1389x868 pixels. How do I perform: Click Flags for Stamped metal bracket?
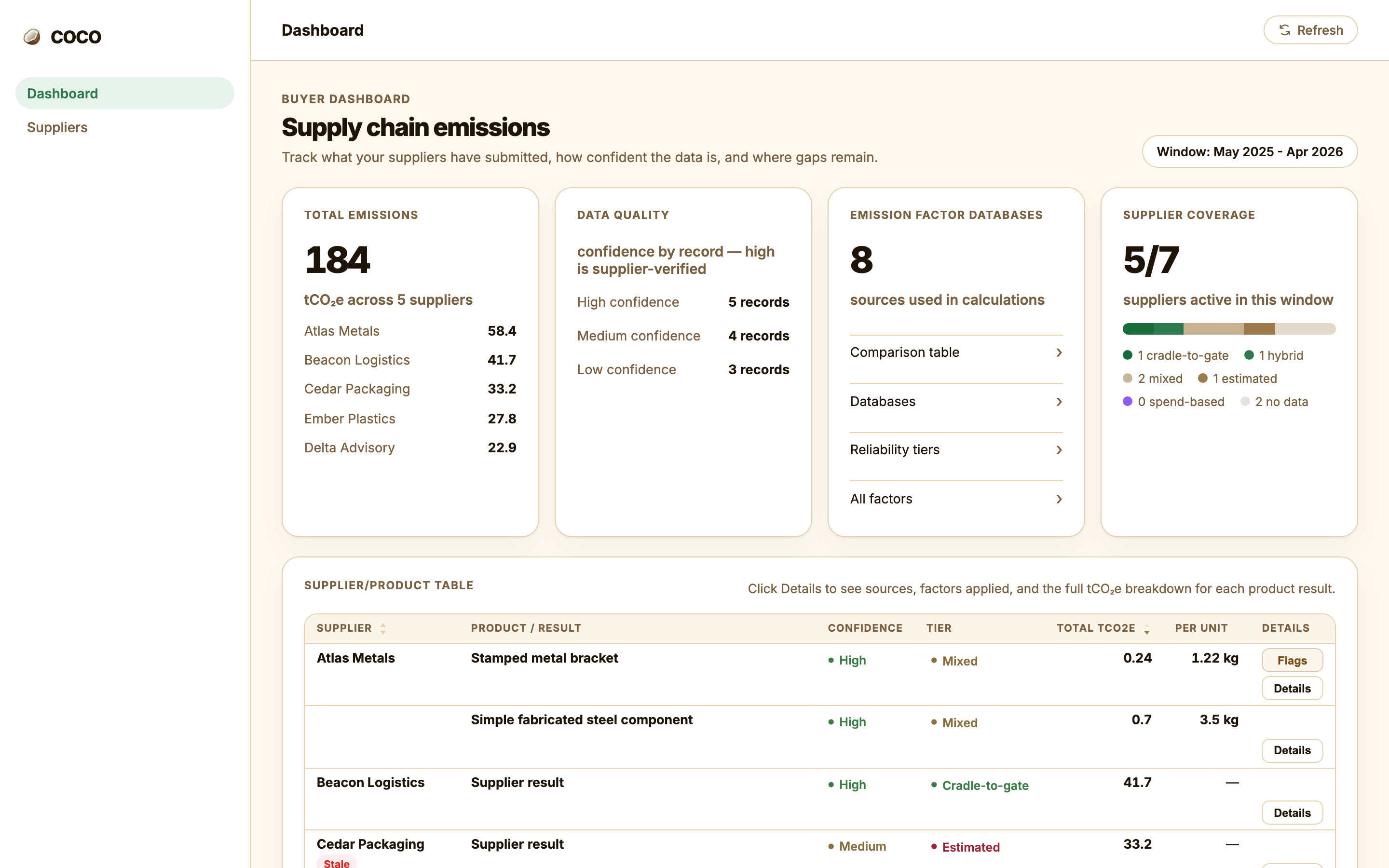pos(1292,660)
